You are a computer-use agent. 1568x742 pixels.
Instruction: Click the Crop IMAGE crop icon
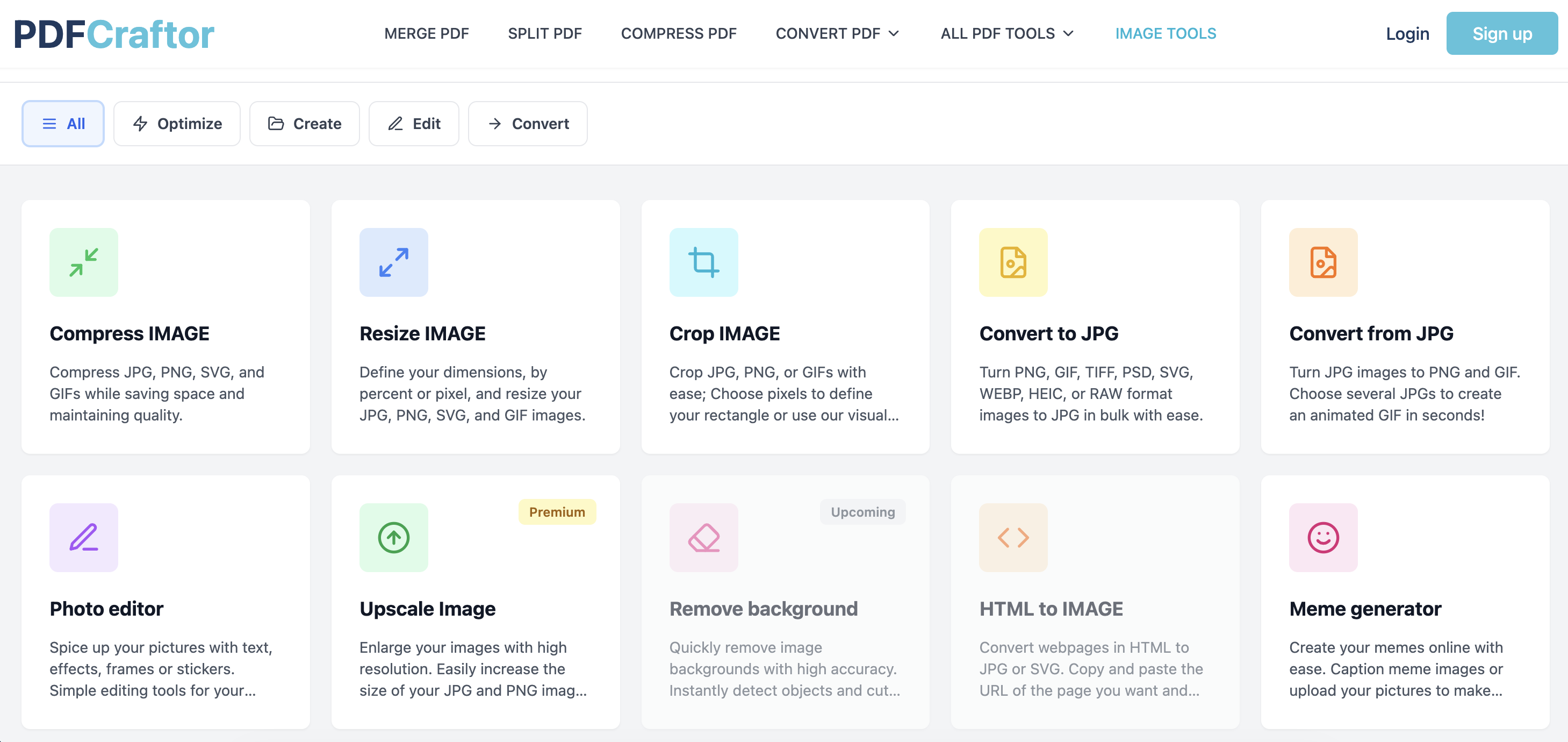point(703,262)
